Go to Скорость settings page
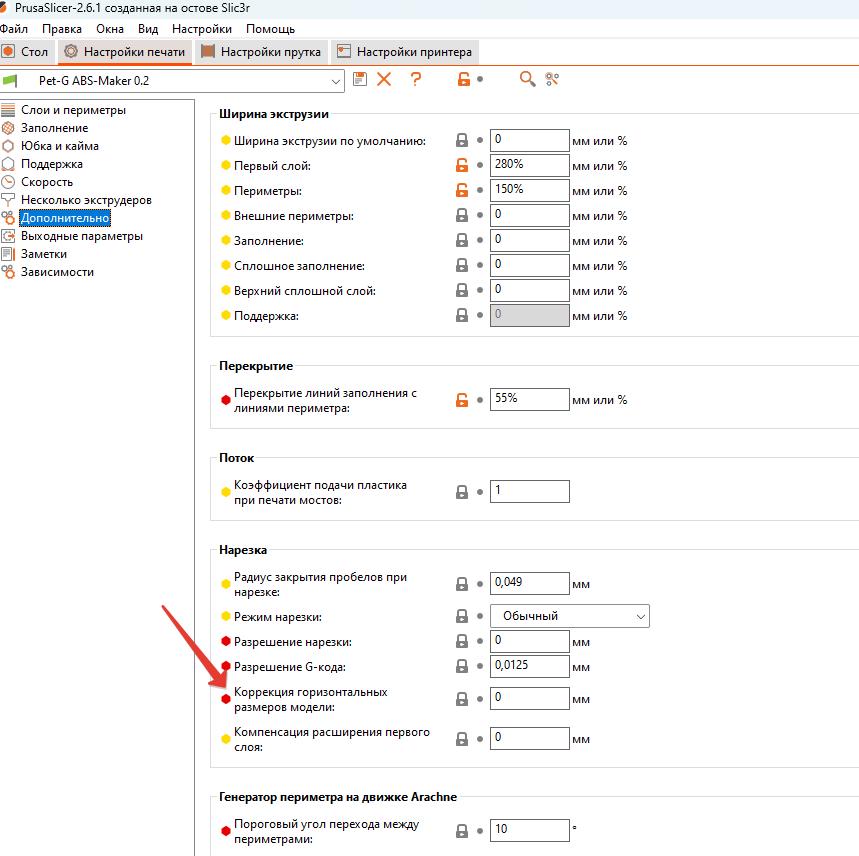Viewport: 859px width, 856px height. click(x=47, y=182)
